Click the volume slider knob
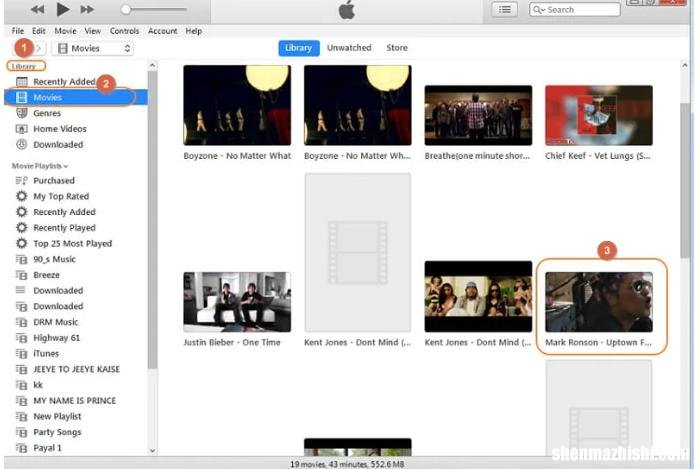 point(126,9)
